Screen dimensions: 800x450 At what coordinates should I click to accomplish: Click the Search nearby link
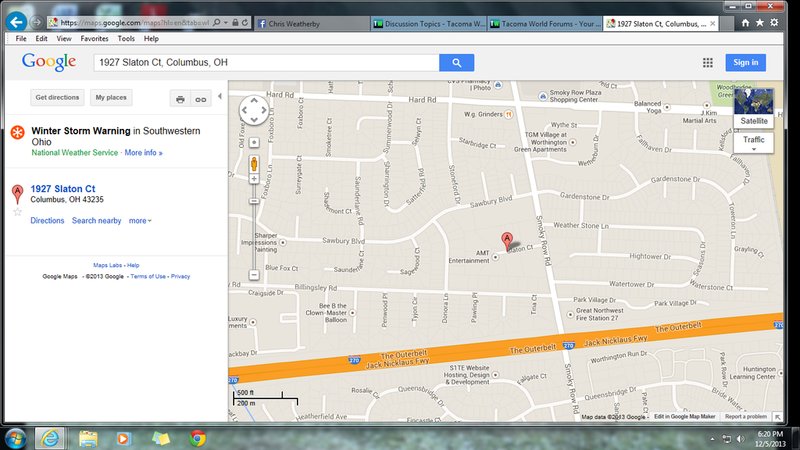(96, 221)
